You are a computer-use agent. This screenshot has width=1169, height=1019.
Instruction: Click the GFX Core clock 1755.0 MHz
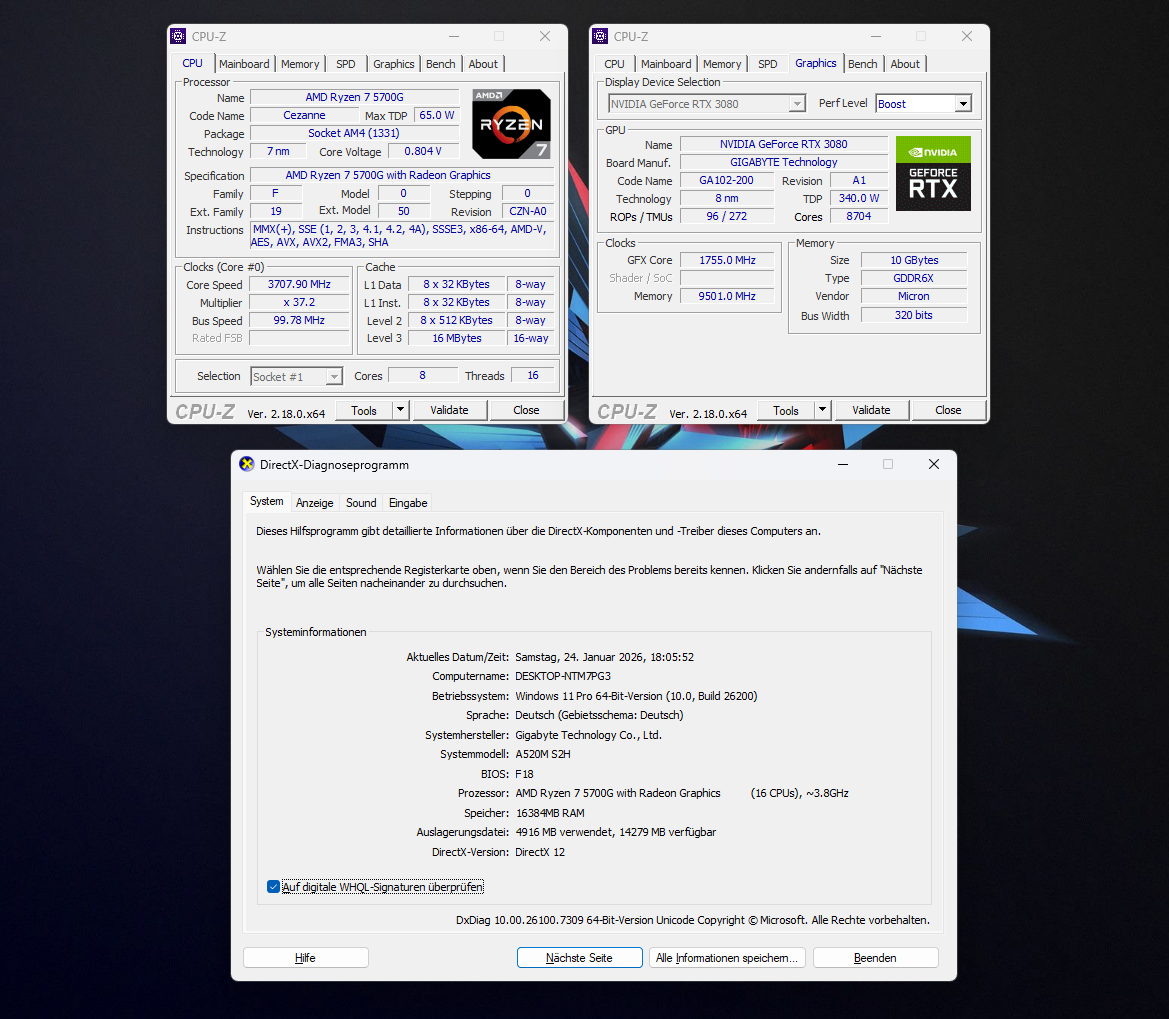click(727, 260)
